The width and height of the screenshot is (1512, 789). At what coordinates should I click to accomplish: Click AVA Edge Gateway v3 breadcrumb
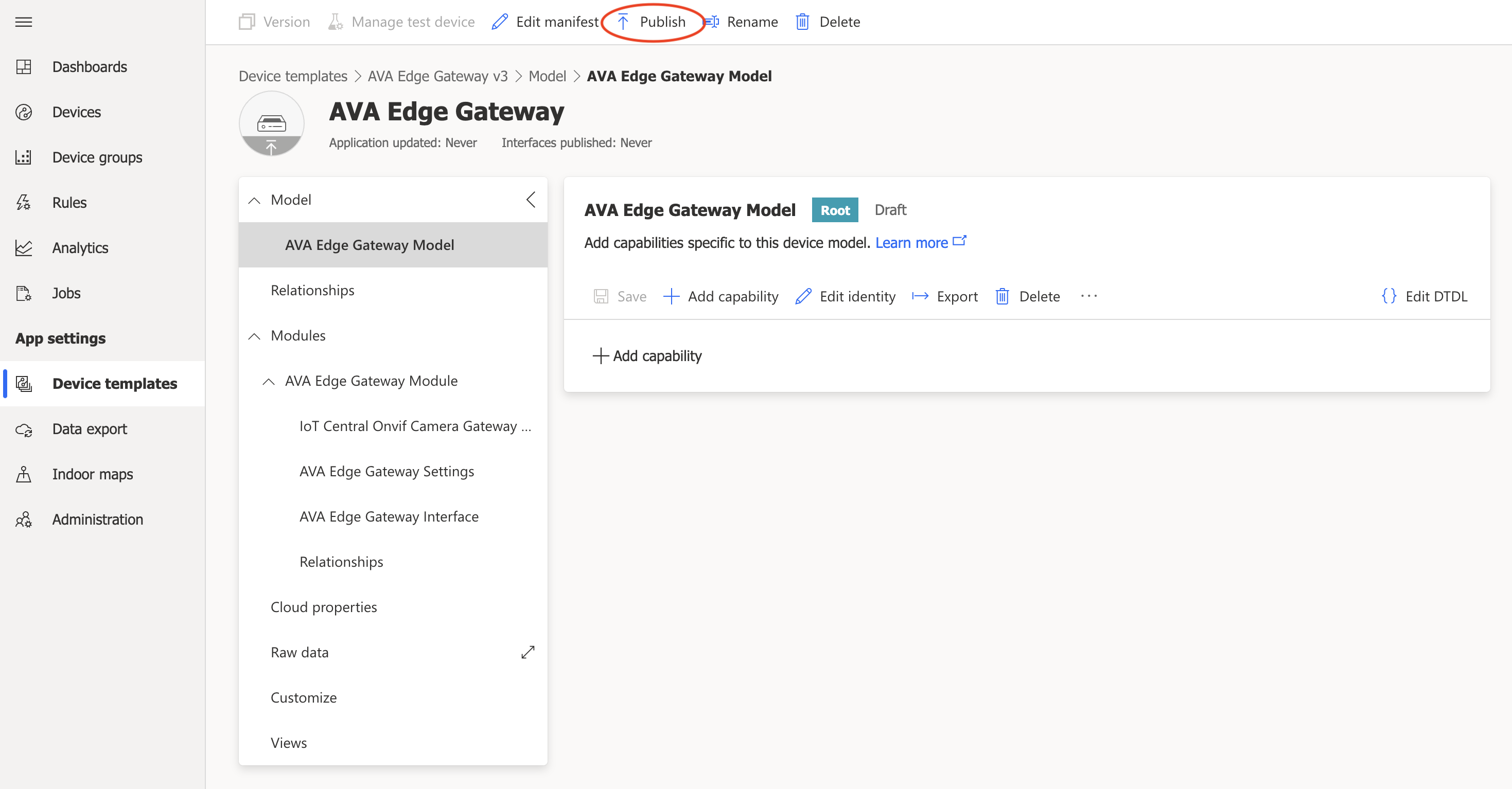[437, 76]
